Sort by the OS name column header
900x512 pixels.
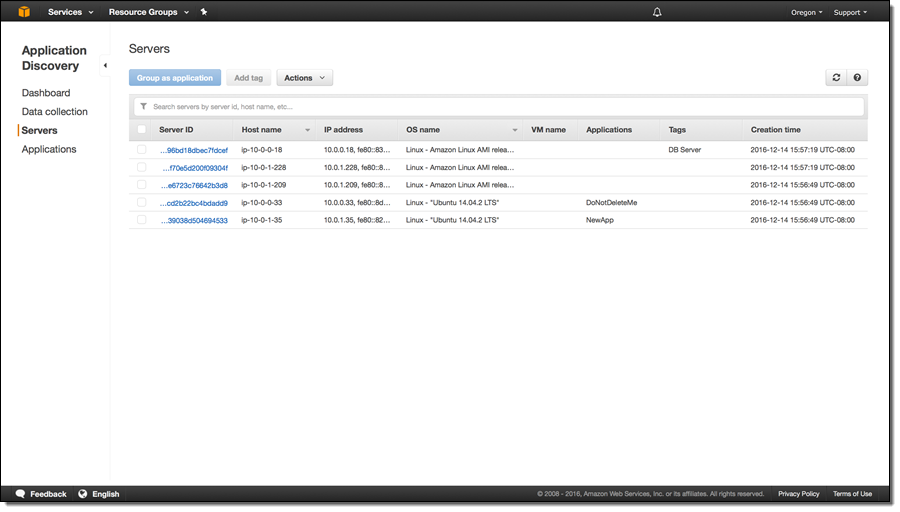pyautogui.click(x=461, y=130)
